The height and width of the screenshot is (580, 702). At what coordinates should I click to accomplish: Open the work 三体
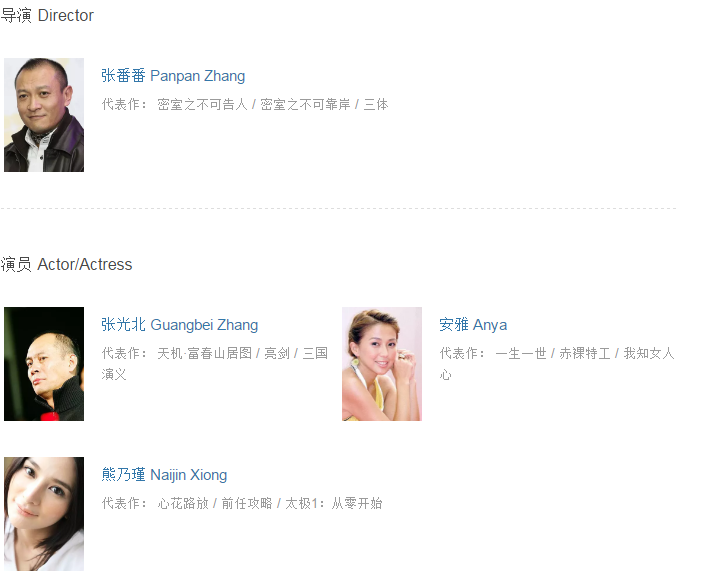pos(376,104)
